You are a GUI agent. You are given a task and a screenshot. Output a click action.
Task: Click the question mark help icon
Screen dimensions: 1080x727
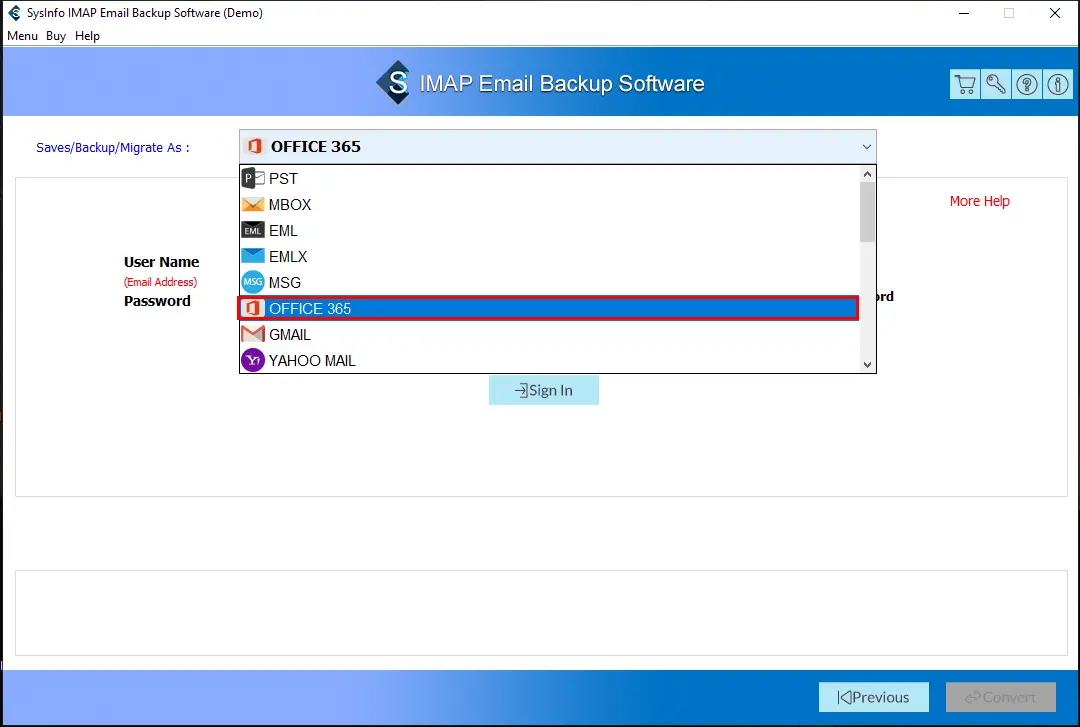click(x=1027, y=85)
